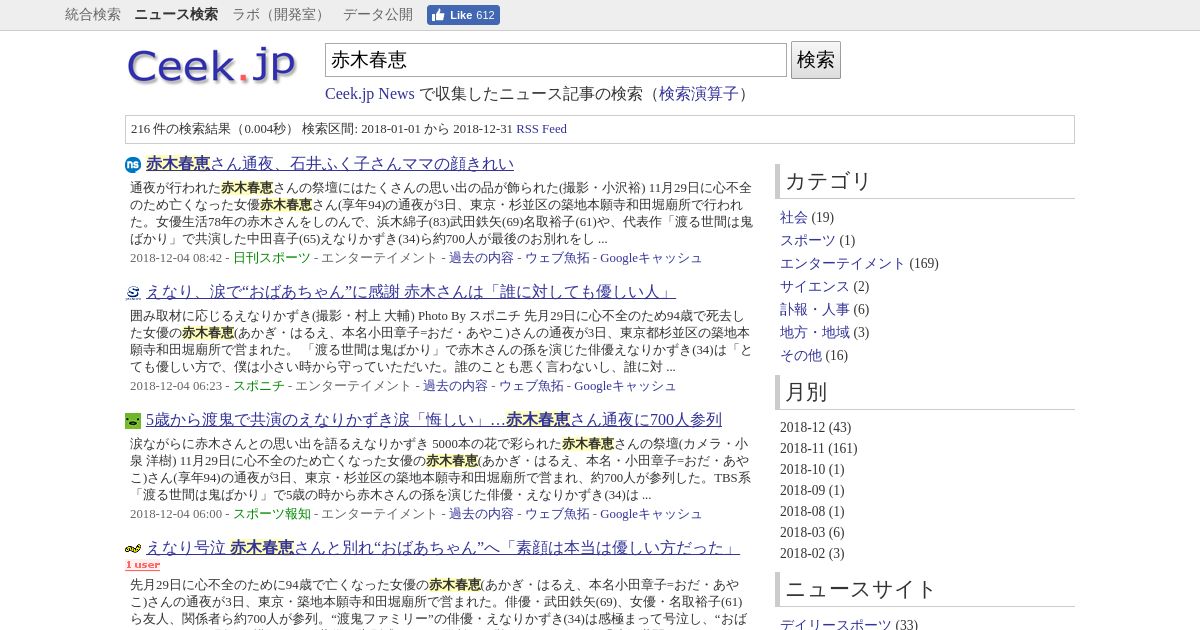The height and width of the screenshot is (630, 1200).
Task: Click デイリースポーツ news site link
Action: click(835, 625)
